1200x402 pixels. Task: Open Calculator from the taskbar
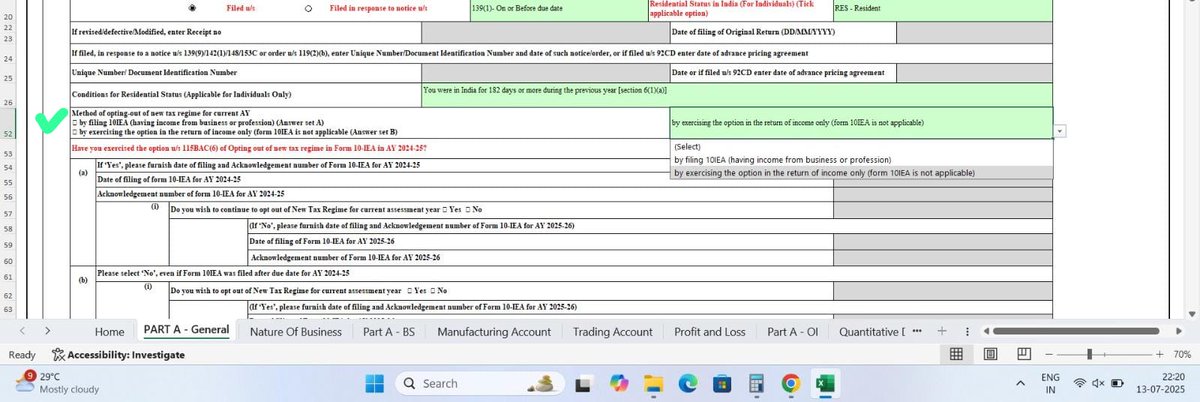coord(756,384)
